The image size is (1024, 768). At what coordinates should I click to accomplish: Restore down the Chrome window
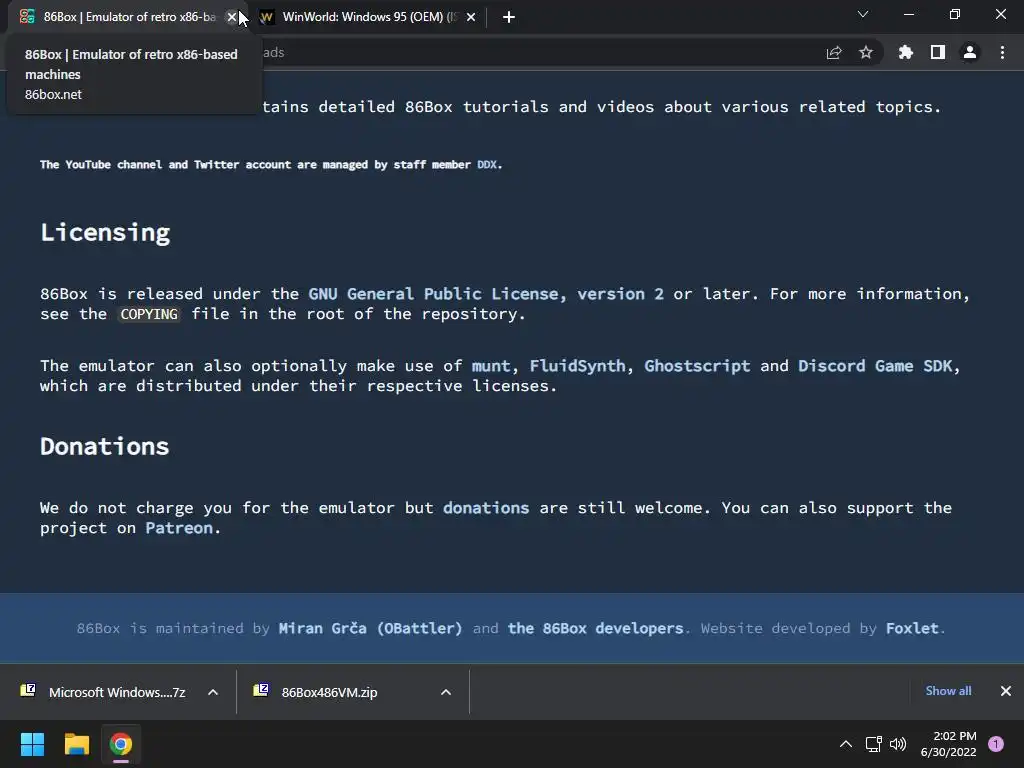955,14
